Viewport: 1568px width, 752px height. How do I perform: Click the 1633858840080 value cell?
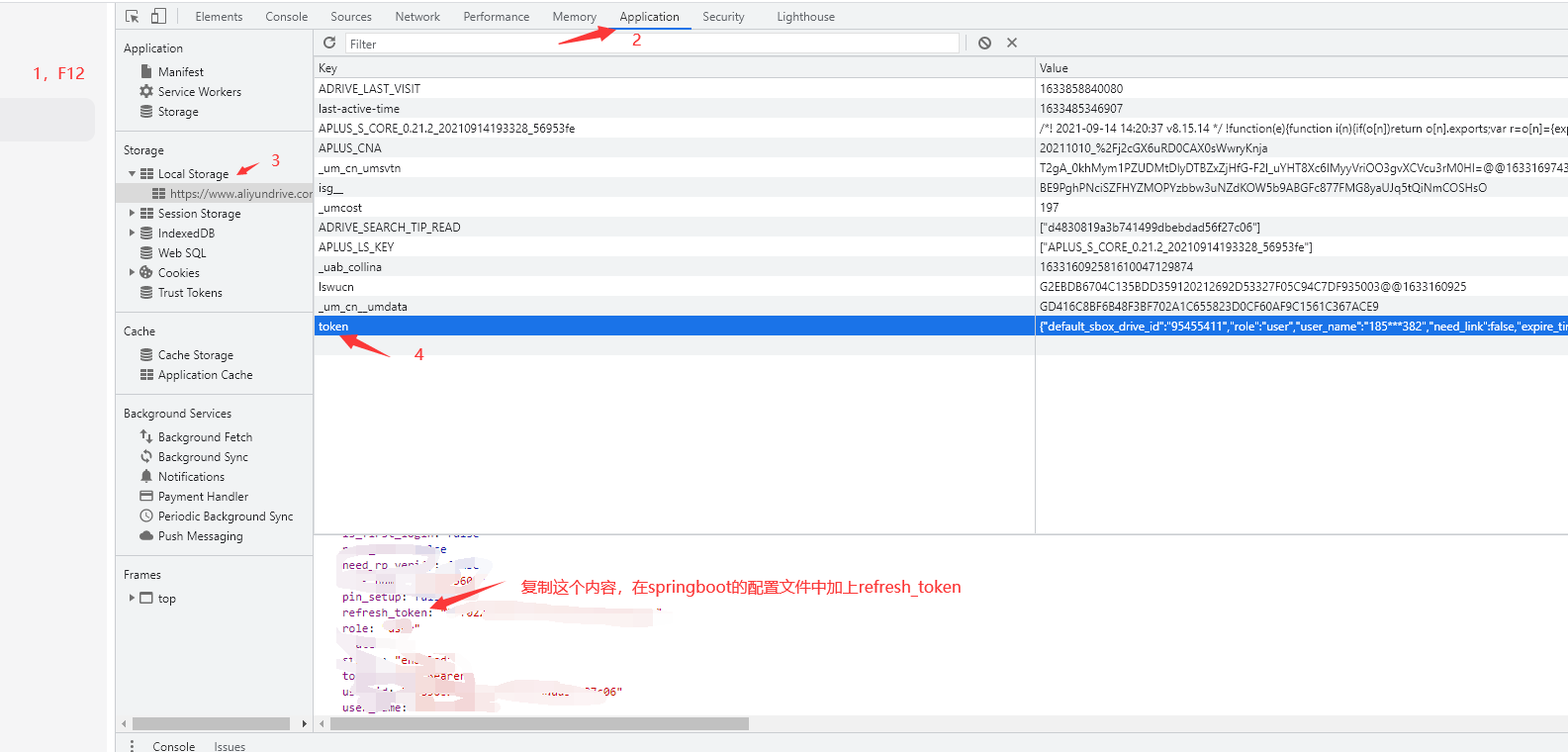coord(1301,89)
